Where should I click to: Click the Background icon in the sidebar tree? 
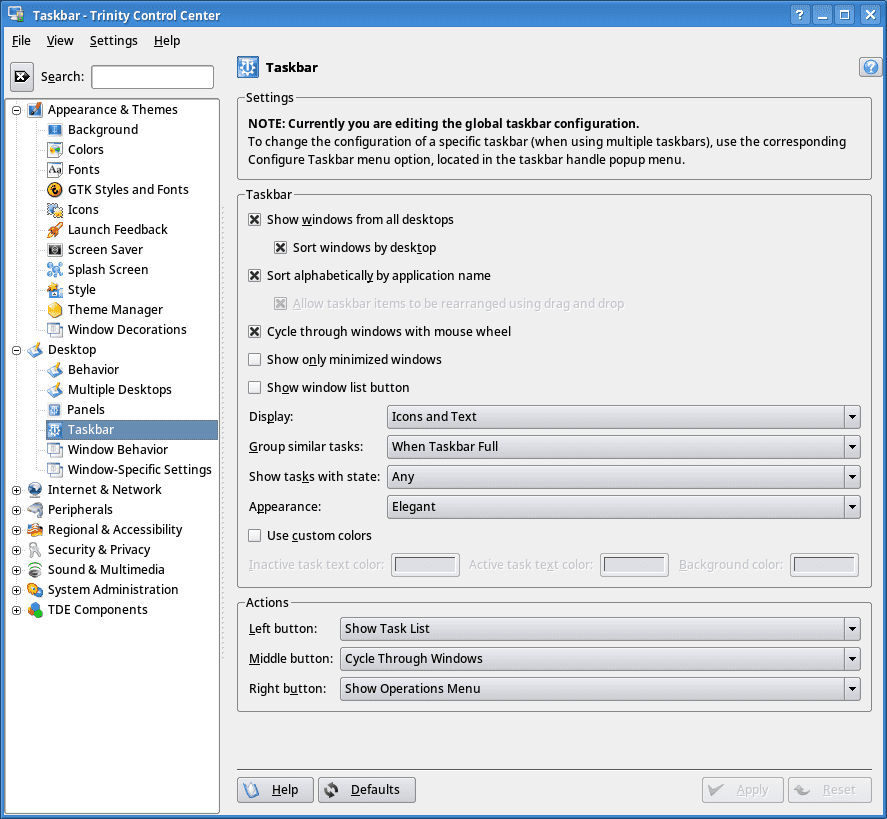[x=55, y=130]
